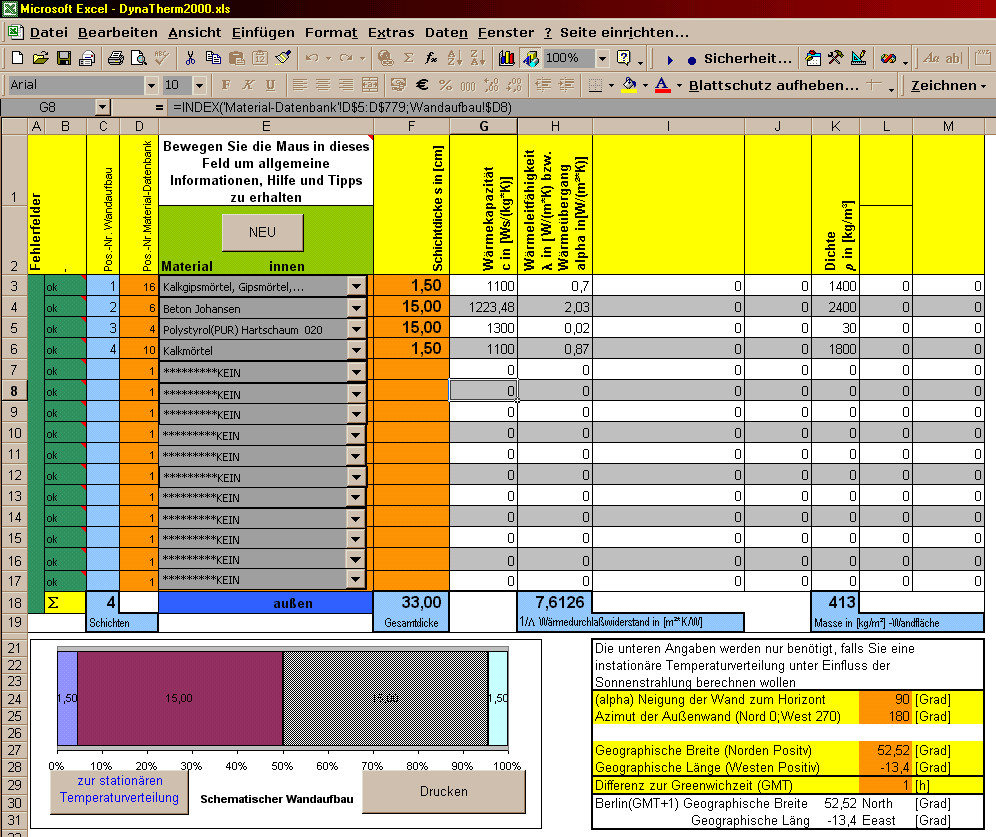Image resolution: width=996 pixels, height=837 pixels.
Task: Open the font size 10 dropdown
Action: [199, 85]
